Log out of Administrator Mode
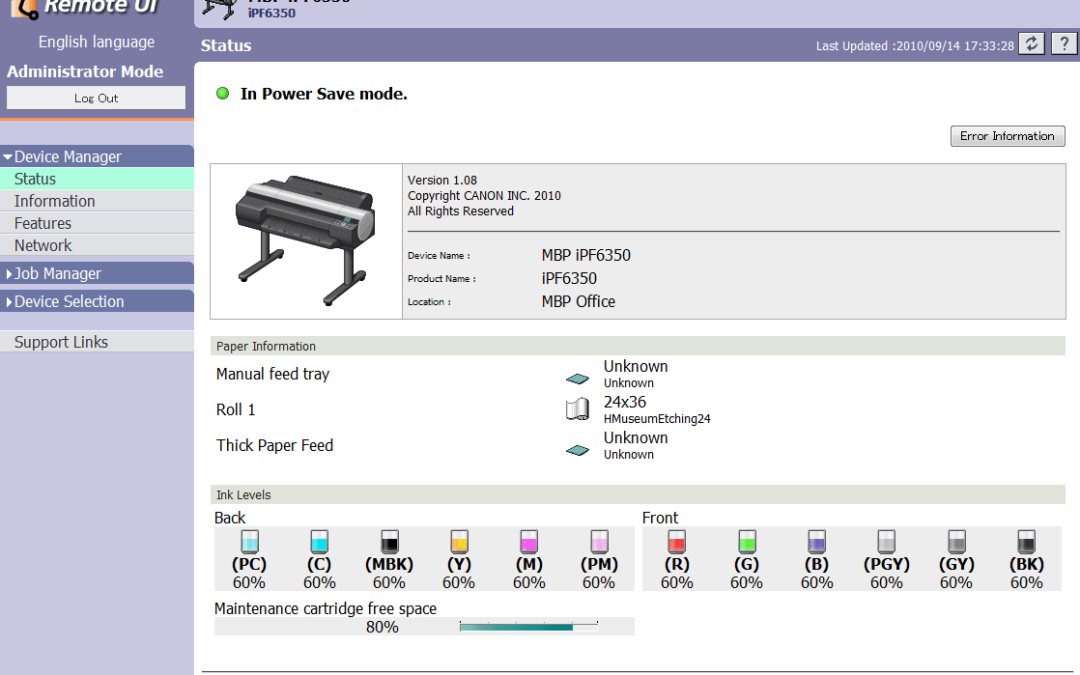Viewport: 1080px width, 675px height. click(96, 98)
